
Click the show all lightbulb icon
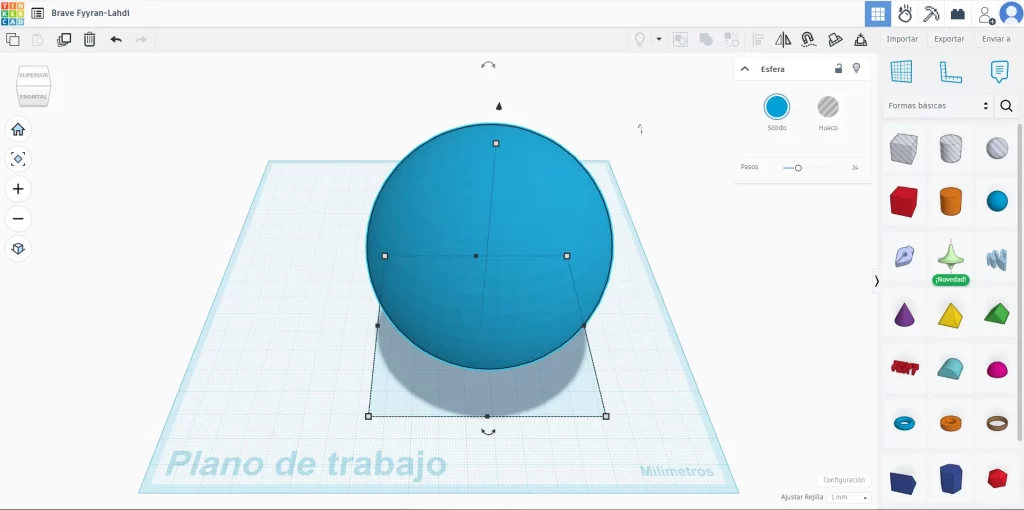coord(640,40)
